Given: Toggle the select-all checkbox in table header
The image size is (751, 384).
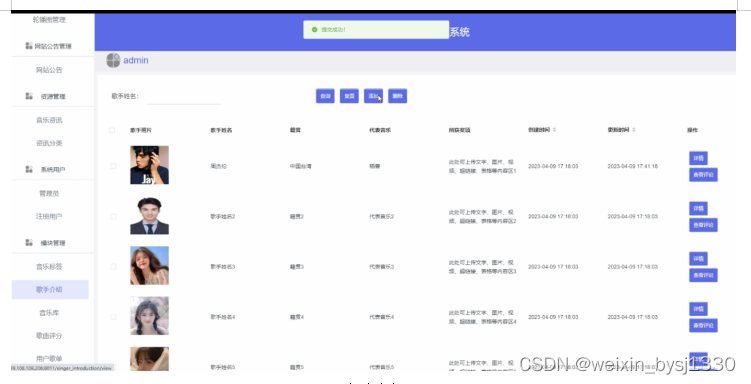Looking at the screenshot, I should pyautogui.click(x=112, y=130).
